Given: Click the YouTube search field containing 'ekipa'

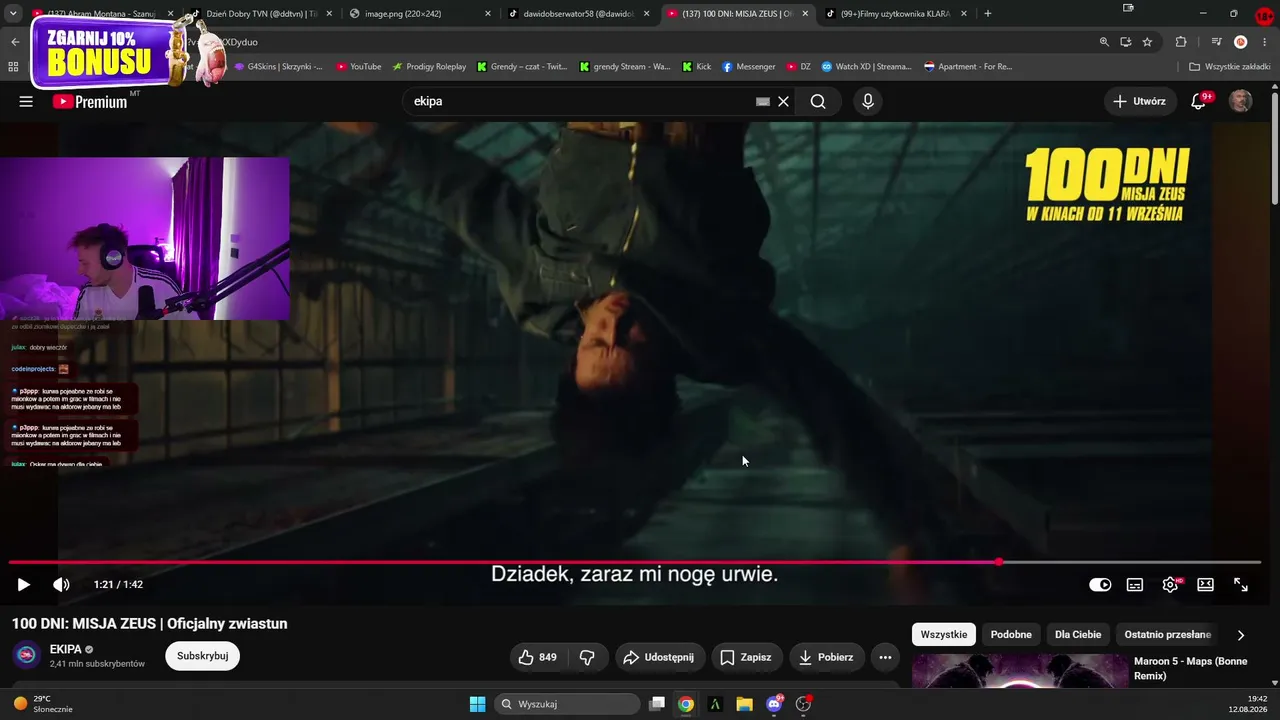Looking at the screenshot, I should (x=580, y=101).
